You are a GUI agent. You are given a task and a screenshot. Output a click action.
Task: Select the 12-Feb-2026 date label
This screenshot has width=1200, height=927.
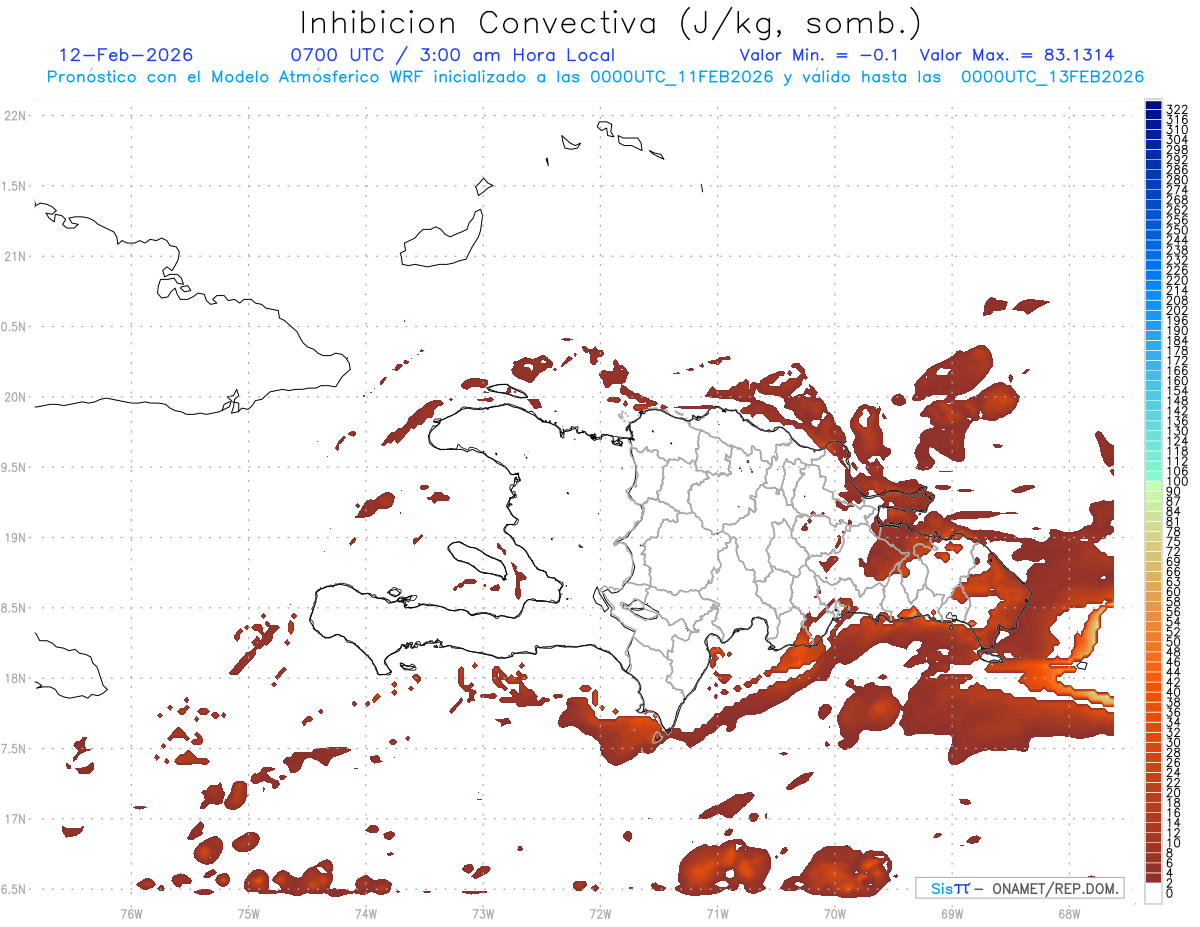tap(126, 55)
